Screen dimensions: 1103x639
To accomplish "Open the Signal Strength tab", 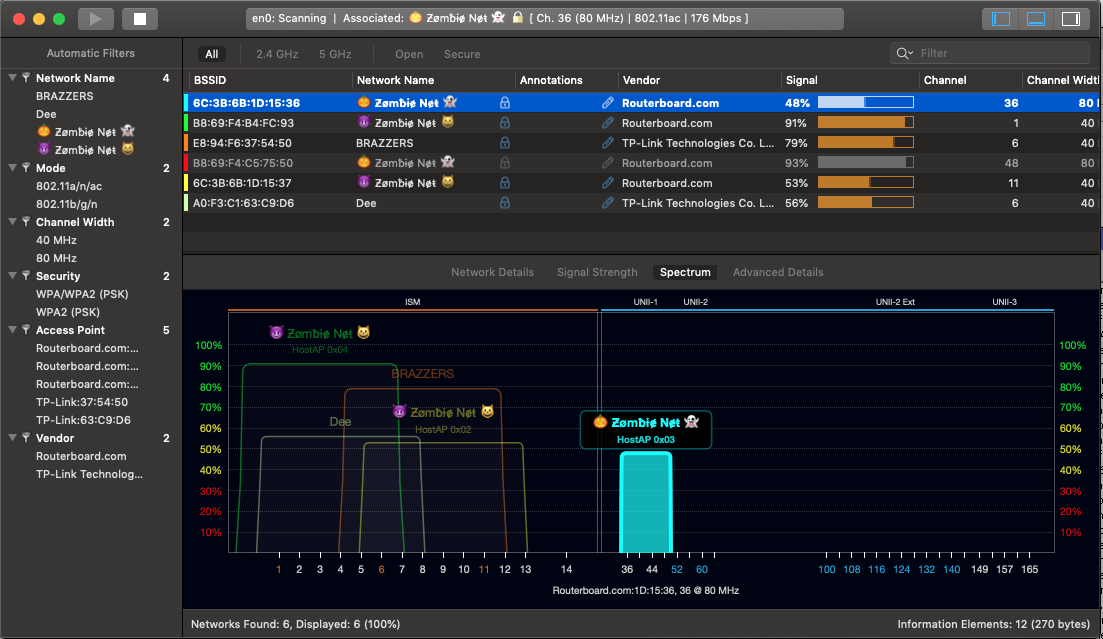I will 597,272.
